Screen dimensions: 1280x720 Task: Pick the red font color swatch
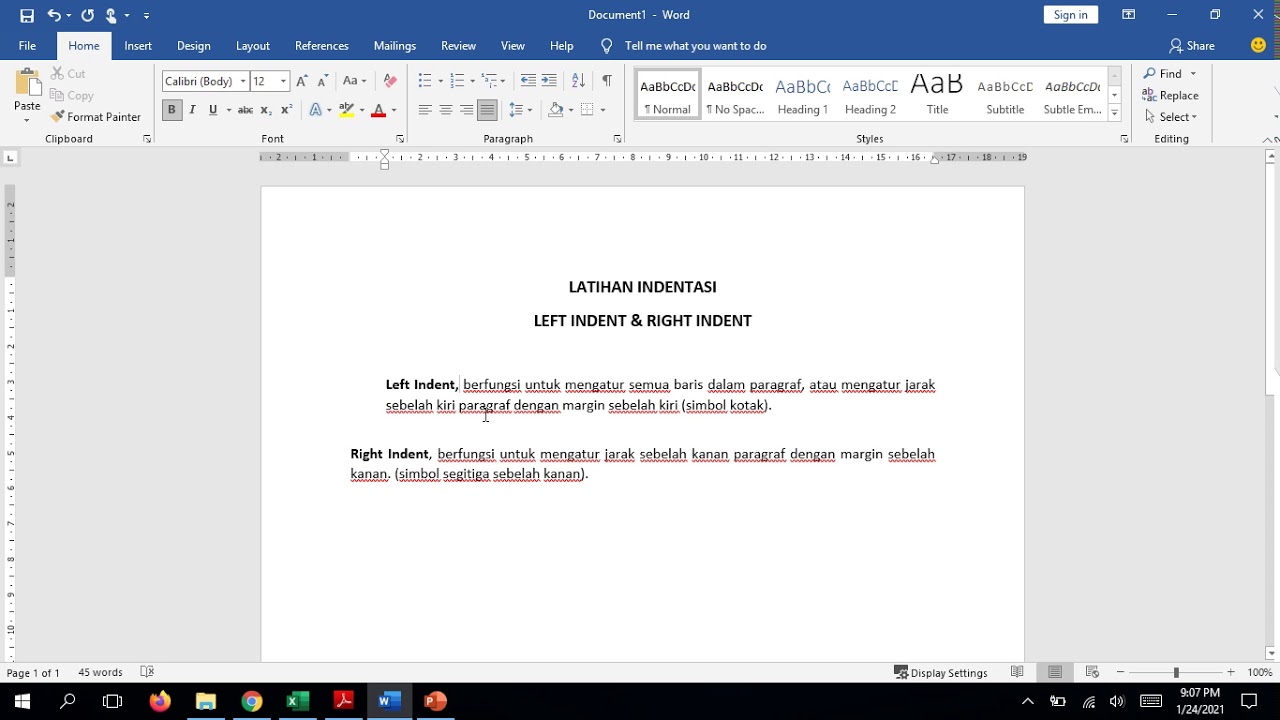point(378,110)
